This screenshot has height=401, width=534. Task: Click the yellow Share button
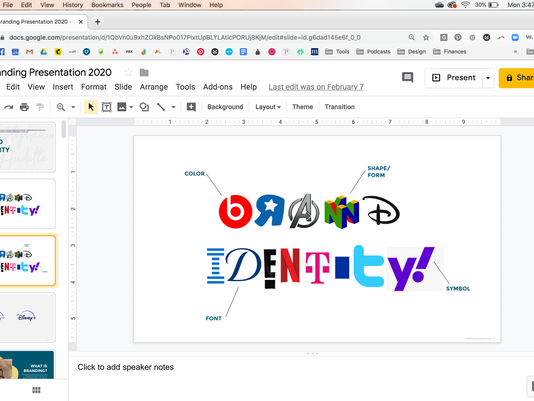click(x=517, y=78)
